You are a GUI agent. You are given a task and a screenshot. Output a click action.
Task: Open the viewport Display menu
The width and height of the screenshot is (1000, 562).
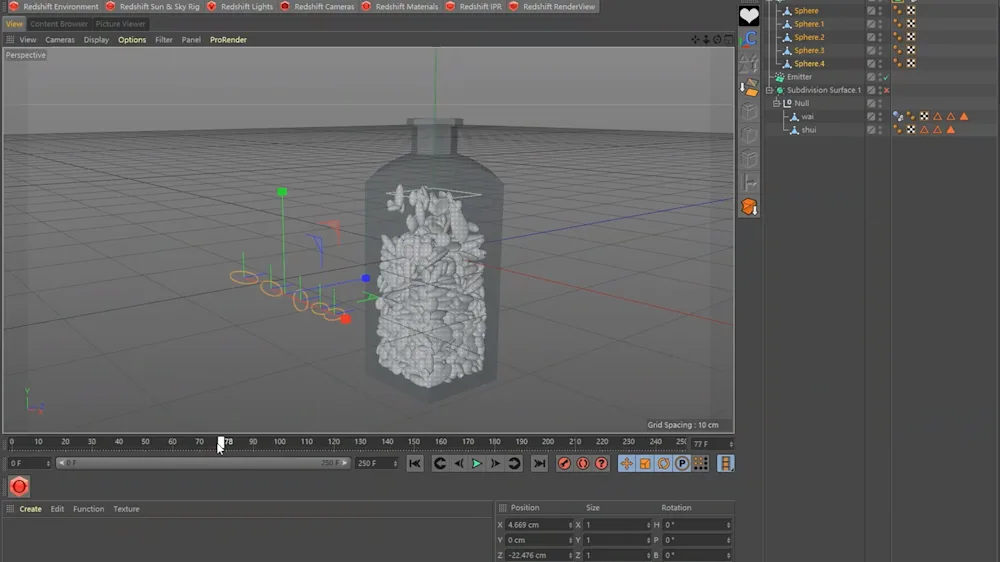coord(96,40)
